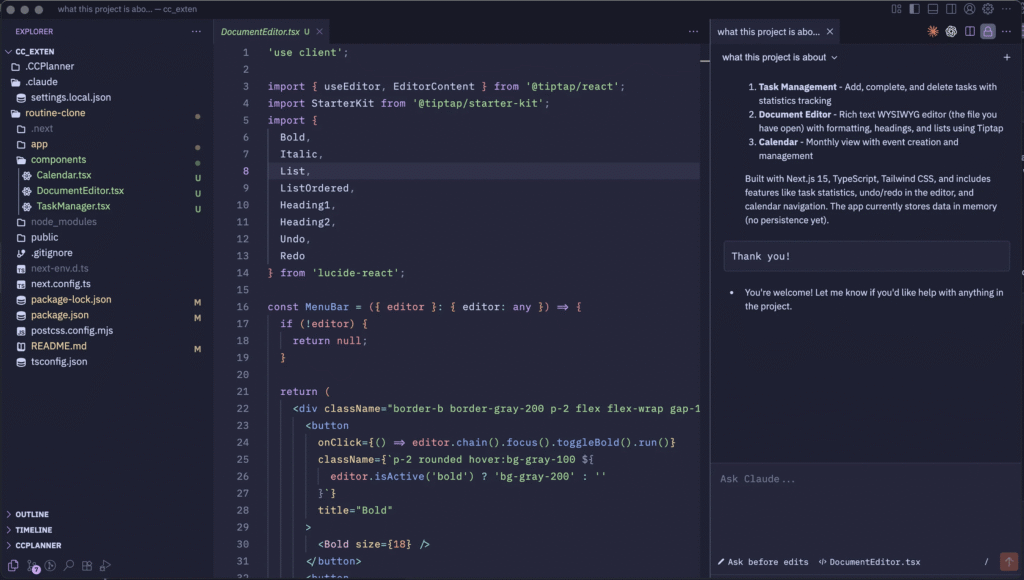Open next-env.d.ts file
Image resolution: width=1024 pixels, height=580 pixels.
(x=59, y=268)
